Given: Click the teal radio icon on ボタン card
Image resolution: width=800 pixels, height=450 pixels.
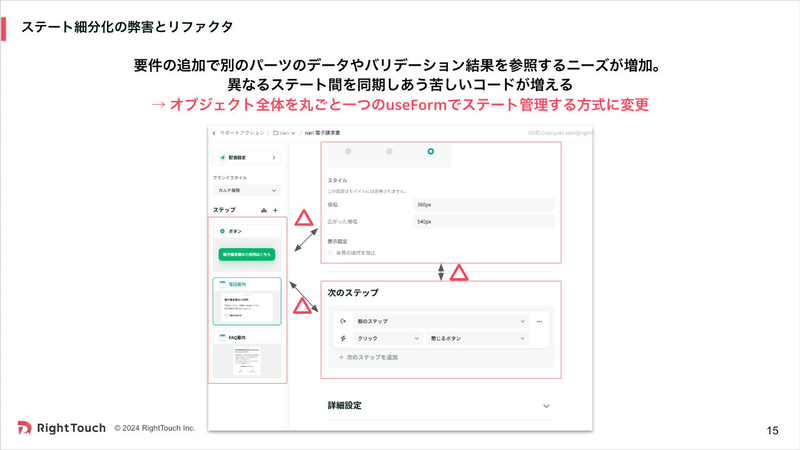Looking at the screenshot, I should click(x=222, y=231).
